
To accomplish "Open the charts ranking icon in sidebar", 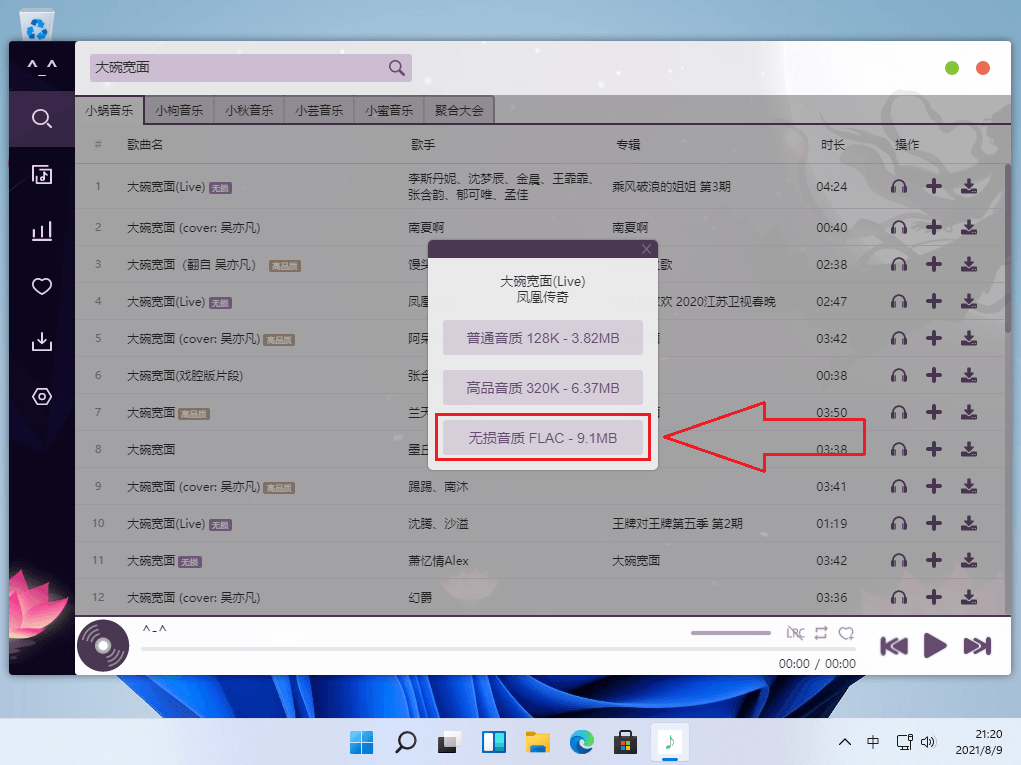I will pos(42,230).
